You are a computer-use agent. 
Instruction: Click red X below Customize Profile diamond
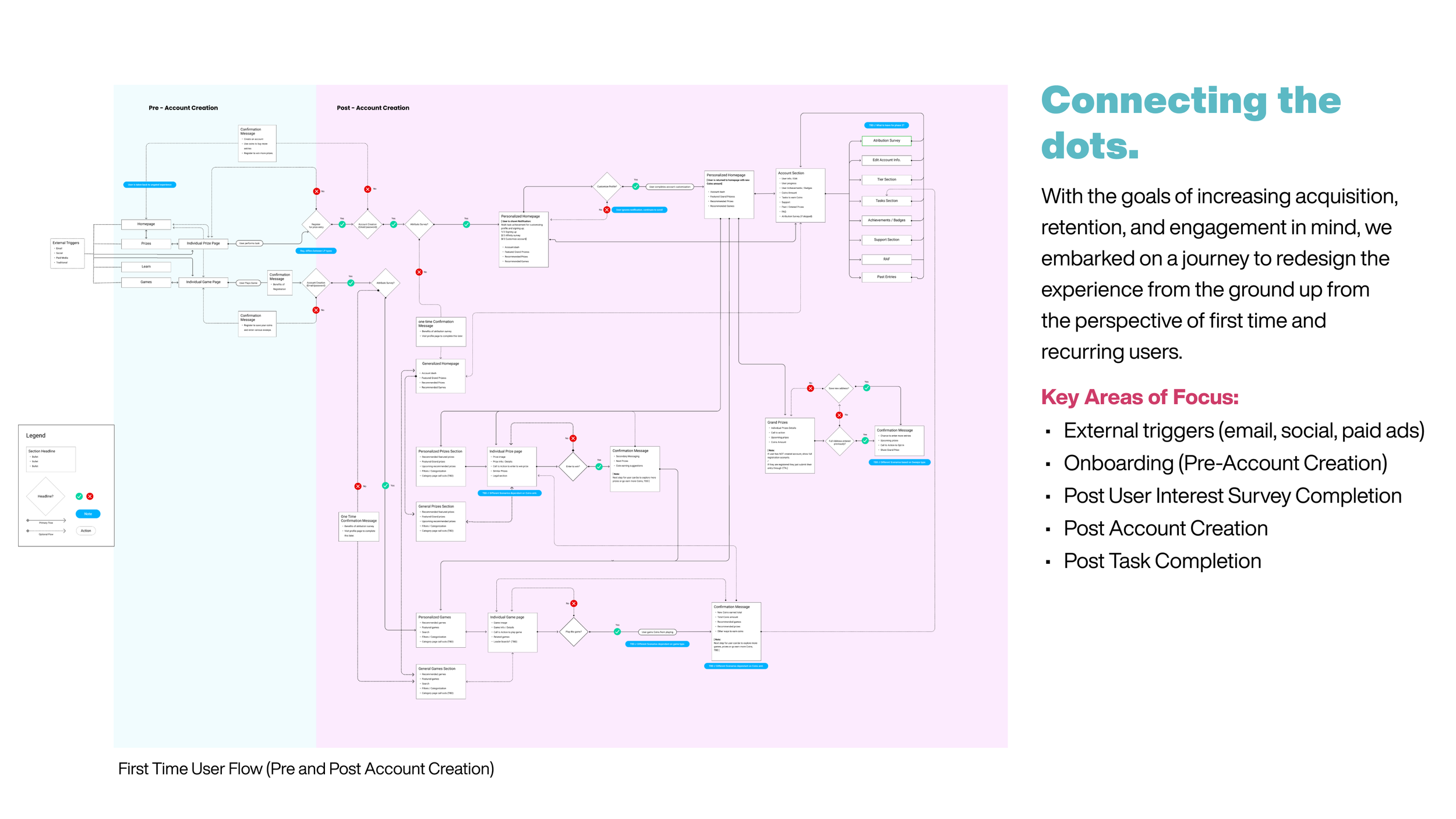pos(607,210)
